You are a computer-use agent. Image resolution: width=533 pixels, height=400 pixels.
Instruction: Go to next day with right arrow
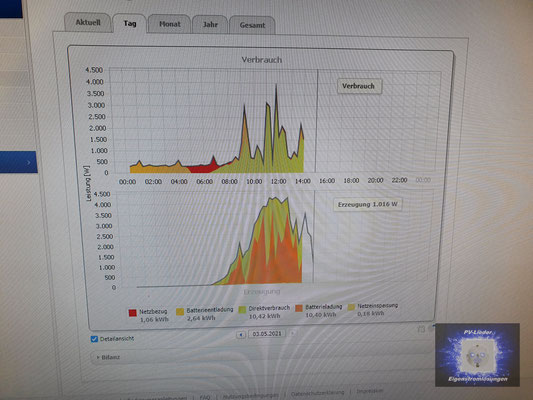292,333
